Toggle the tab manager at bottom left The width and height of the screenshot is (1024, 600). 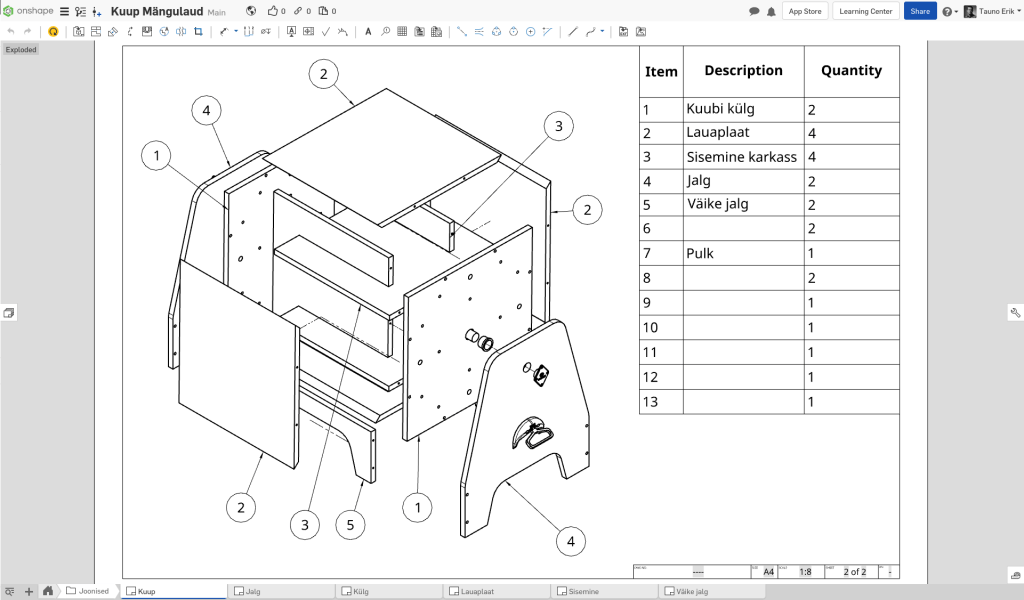point(10,591)
